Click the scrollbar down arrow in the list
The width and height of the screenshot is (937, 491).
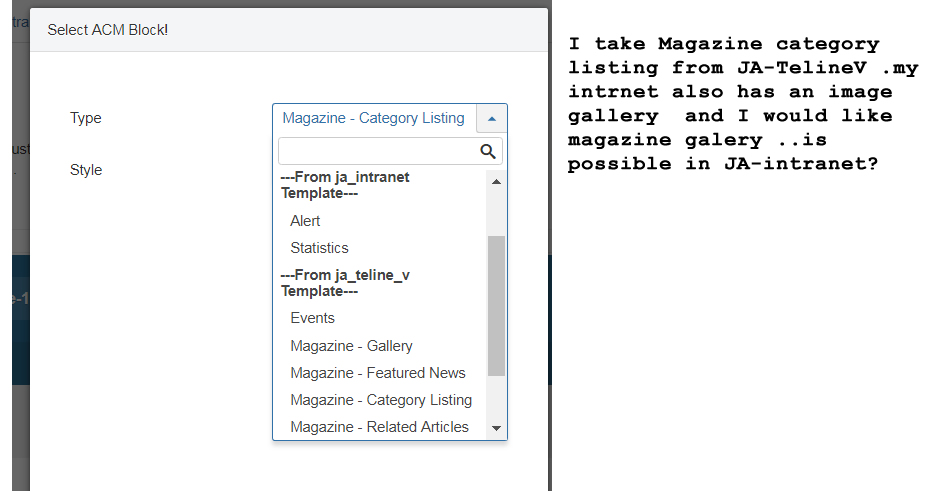pyautogui.click(x=496, y=428)
